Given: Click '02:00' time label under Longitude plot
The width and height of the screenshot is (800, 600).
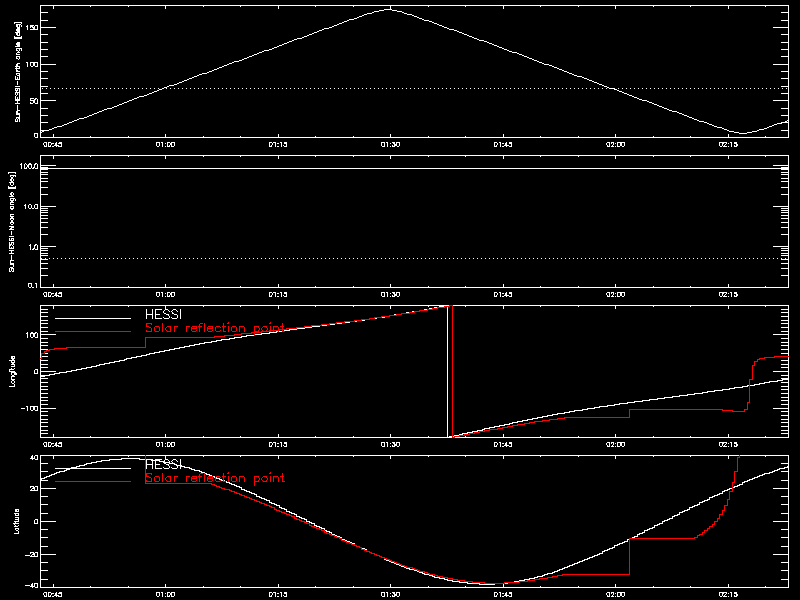Looking at the screenshot, I should tap(615, 444).
